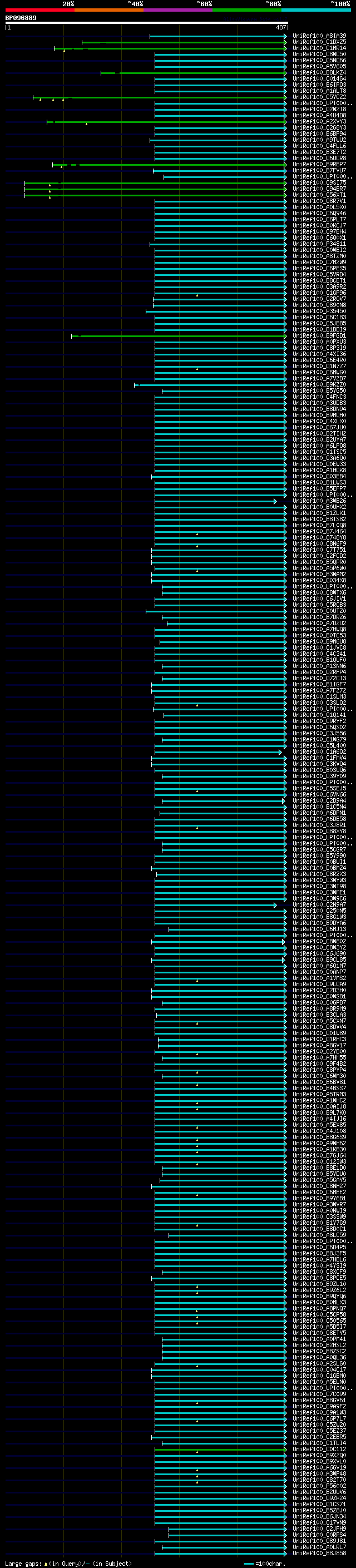The image size is (356, 1568).
Task: Select the UniRef100_Q55XT1 label
Action: click(319, 195)
